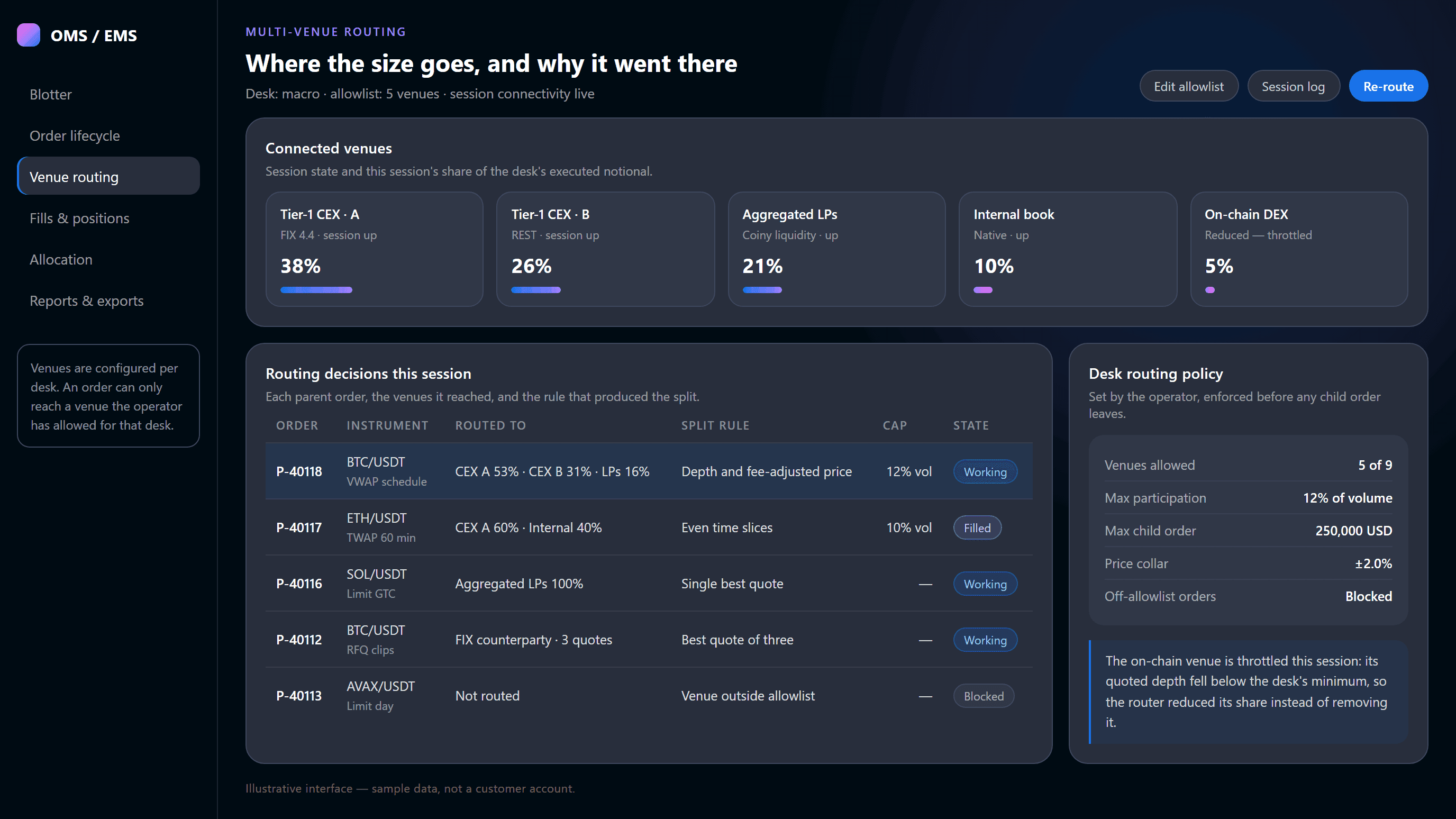This screenshot has height=819, width=1456.
Task: Select the Tier-1 CEX · B venue card
Action: (x=605, y=249)
